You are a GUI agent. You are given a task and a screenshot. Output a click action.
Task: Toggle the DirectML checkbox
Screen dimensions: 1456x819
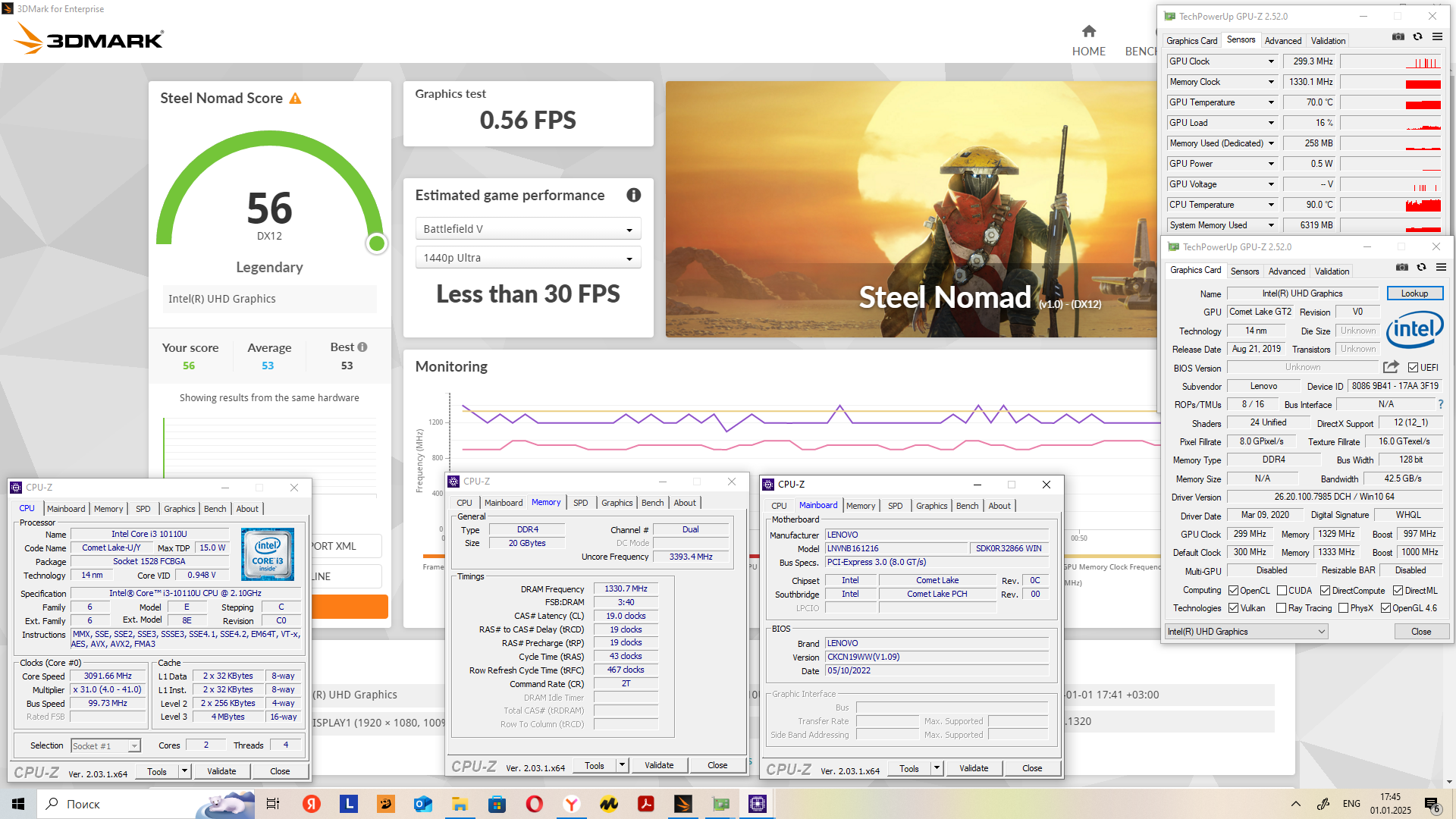pyautogui.click(x=1398, y=591)
